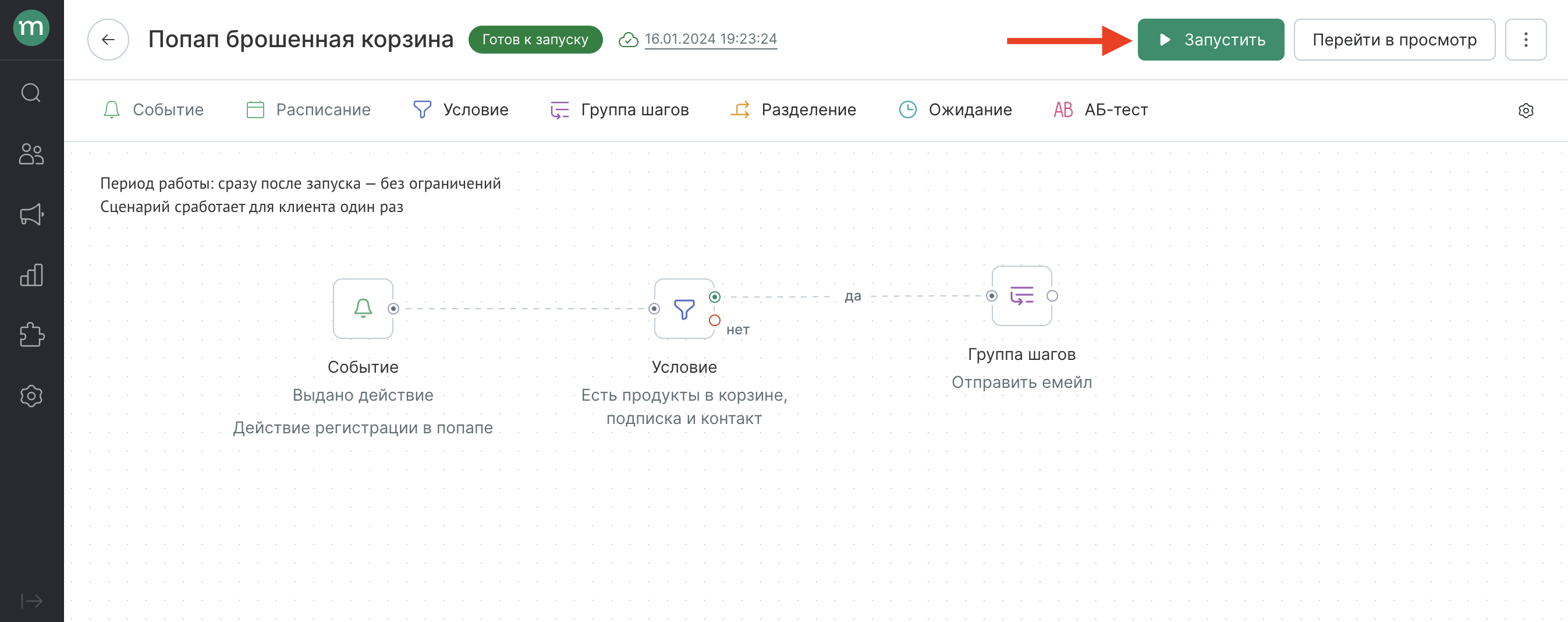The height and width of the screenshot is (622, 1568).
Task: Add an АБ-тест block from toolbar
Action: point(1101,109)
